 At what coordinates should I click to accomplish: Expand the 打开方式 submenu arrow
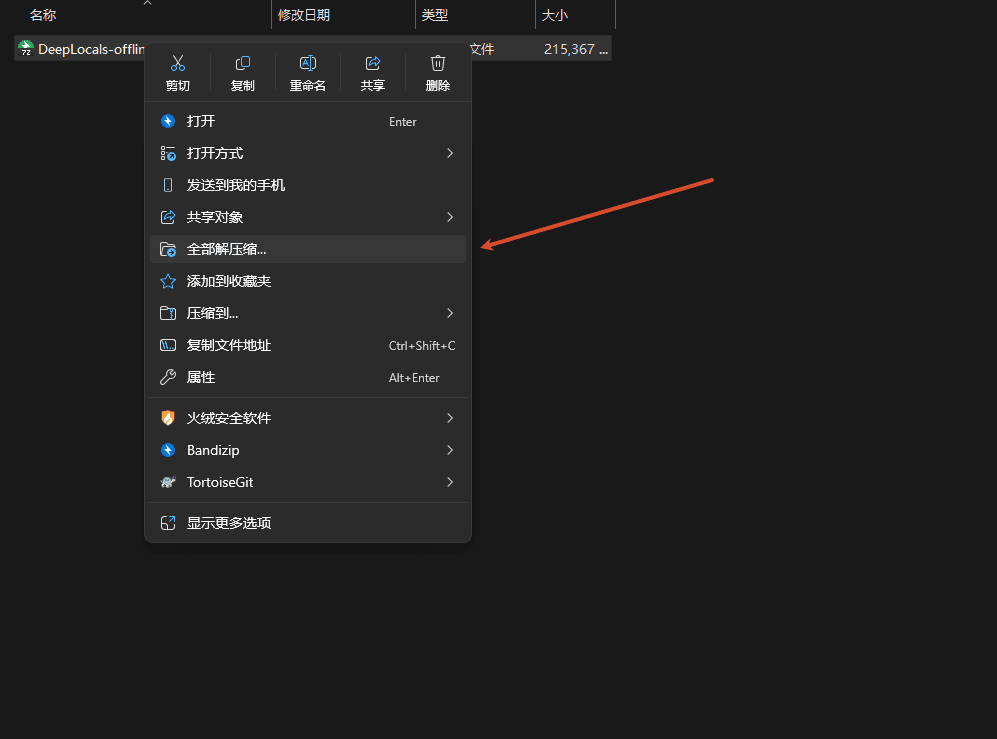[450, 153]
